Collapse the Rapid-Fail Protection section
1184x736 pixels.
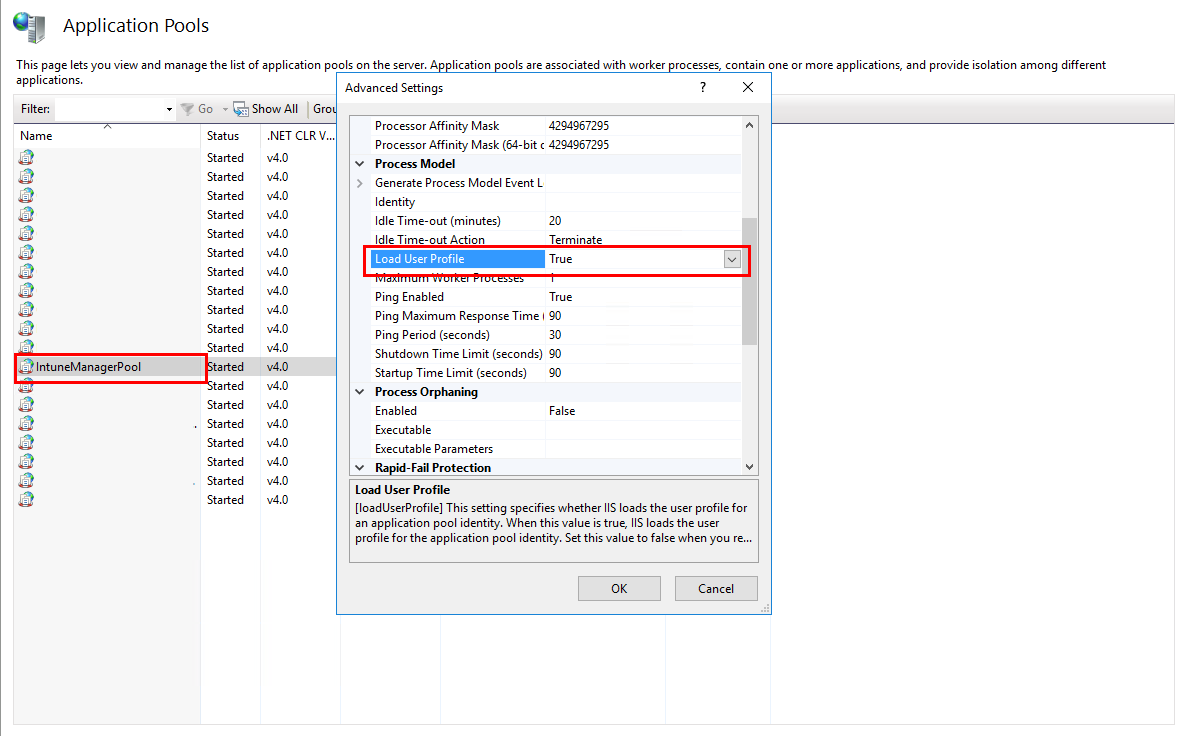click(360, 468)
